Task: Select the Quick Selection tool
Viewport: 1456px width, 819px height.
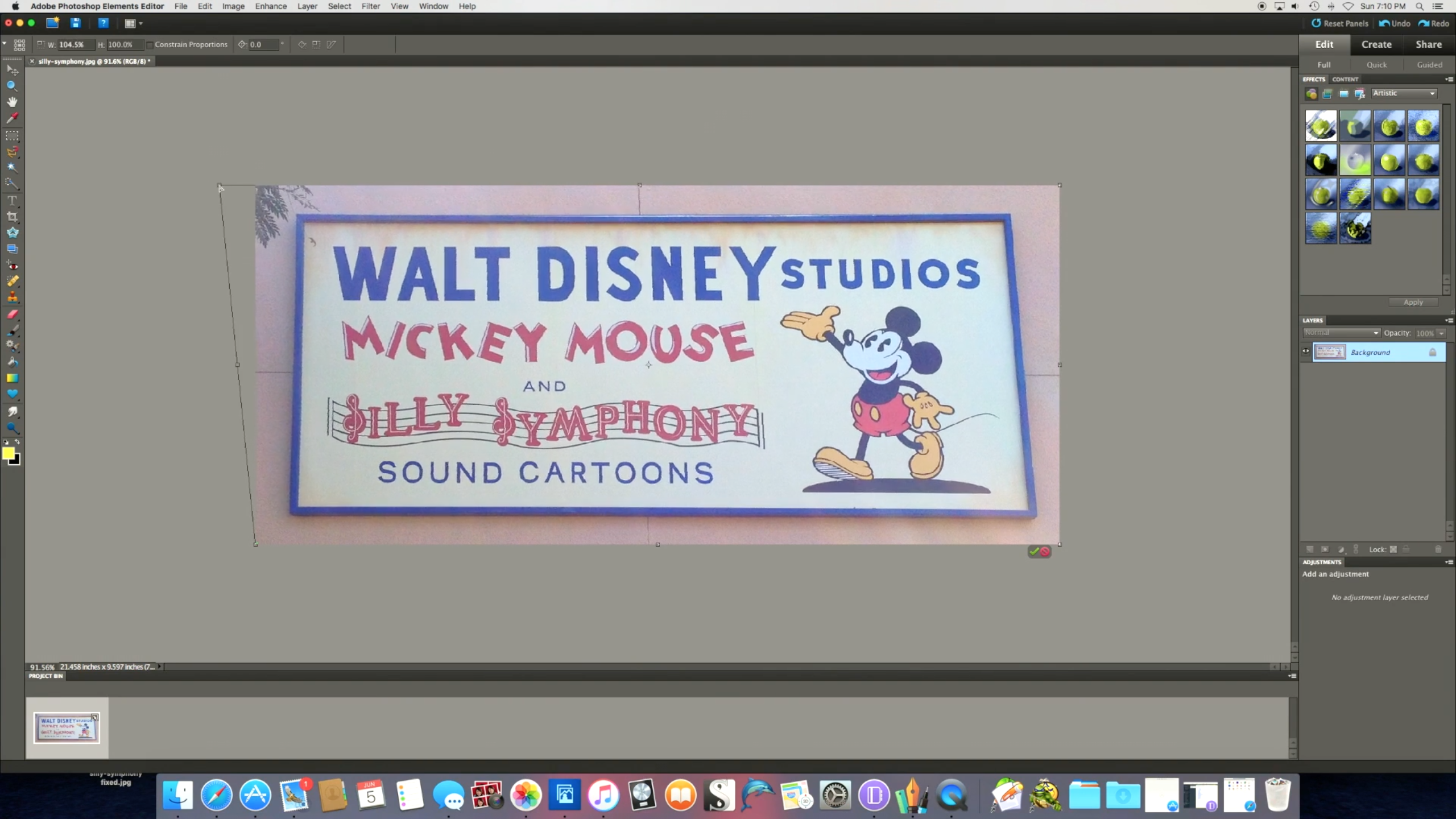Action: (12, 184)
